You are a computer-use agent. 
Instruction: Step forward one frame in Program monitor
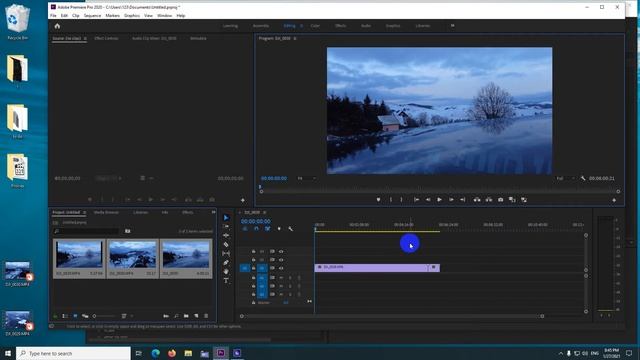click(451, 200)
